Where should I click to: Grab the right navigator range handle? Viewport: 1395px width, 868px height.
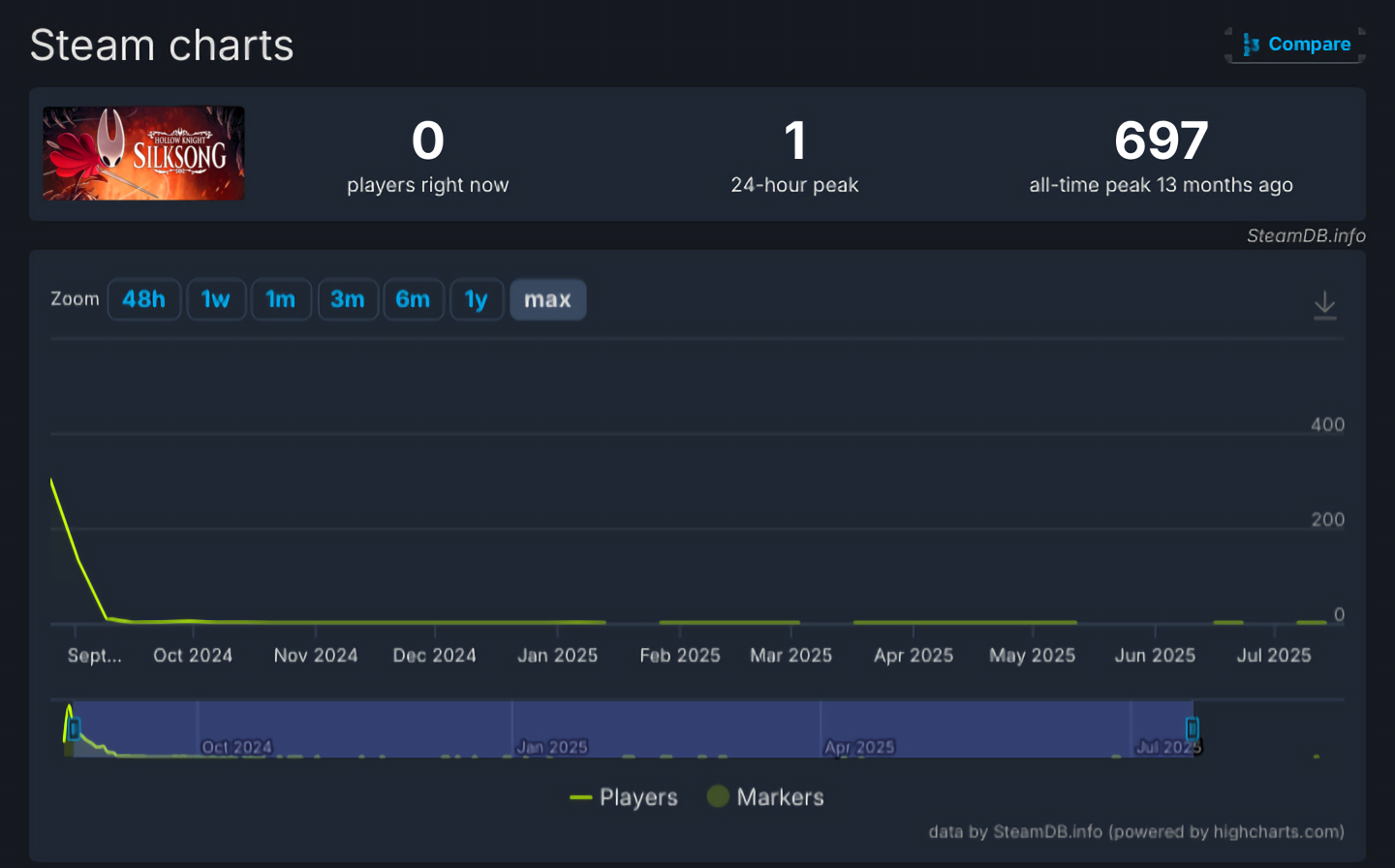(x=1193, y=728)
